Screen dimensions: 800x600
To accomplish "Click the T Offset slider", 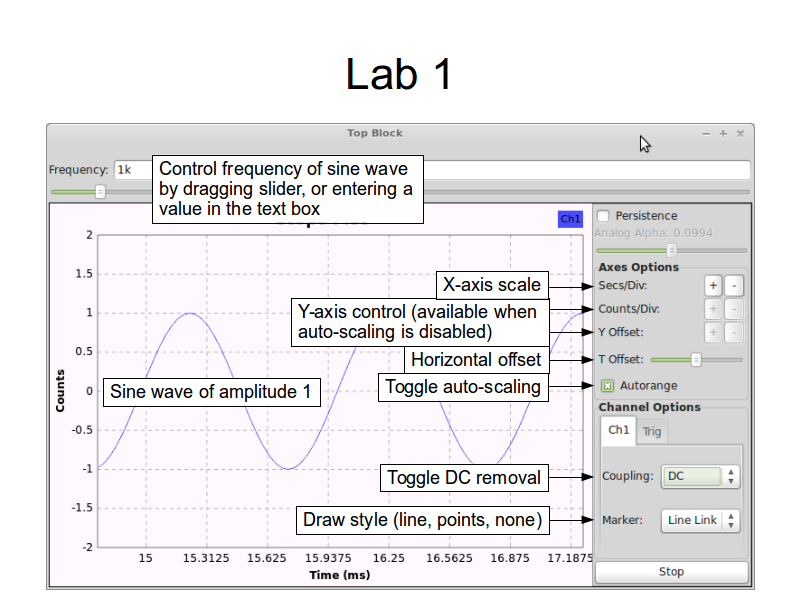I will pyautogui.click(x=696, y=359).
